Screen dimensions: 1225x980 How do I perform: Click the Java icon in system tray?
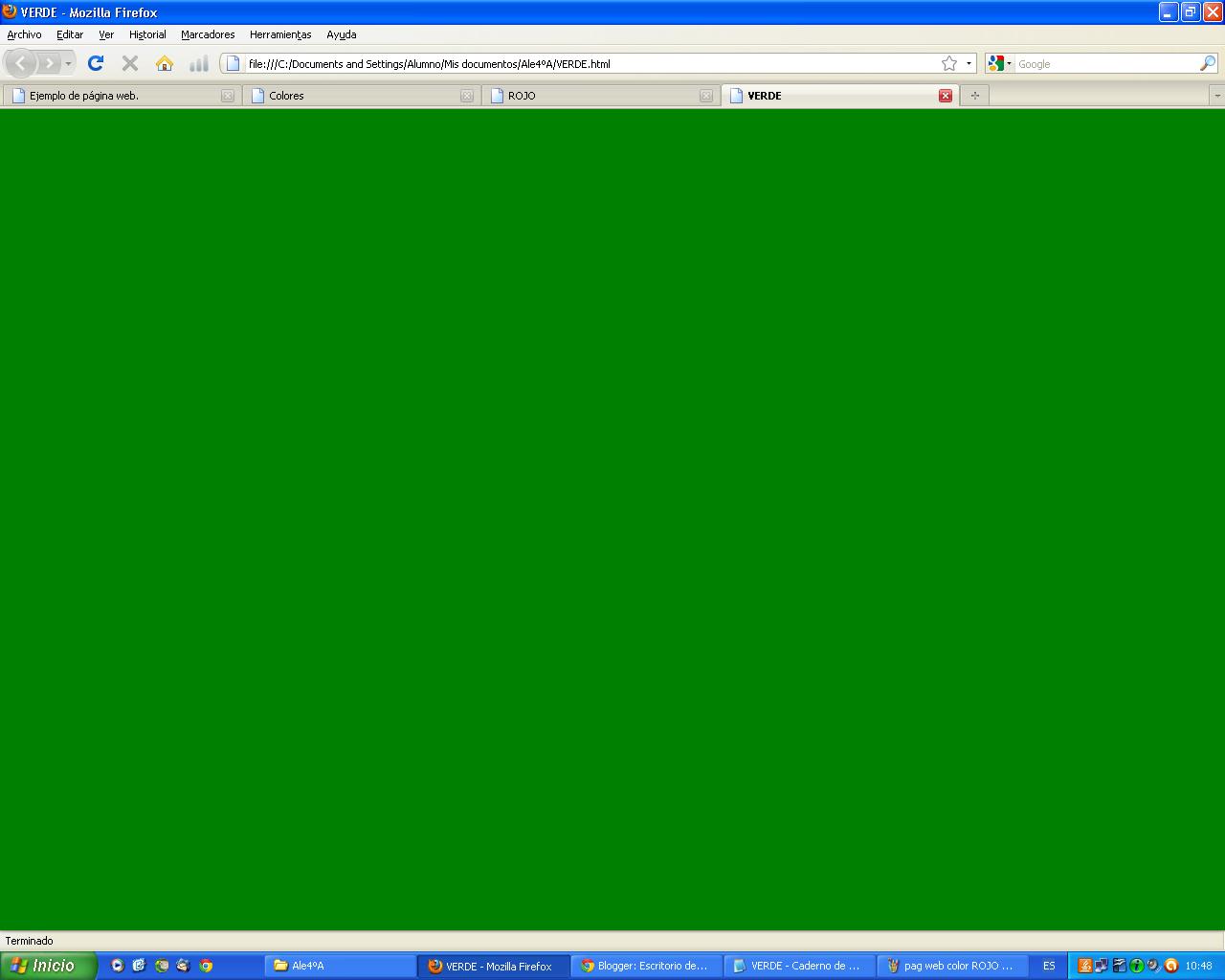click(1084, 966)
